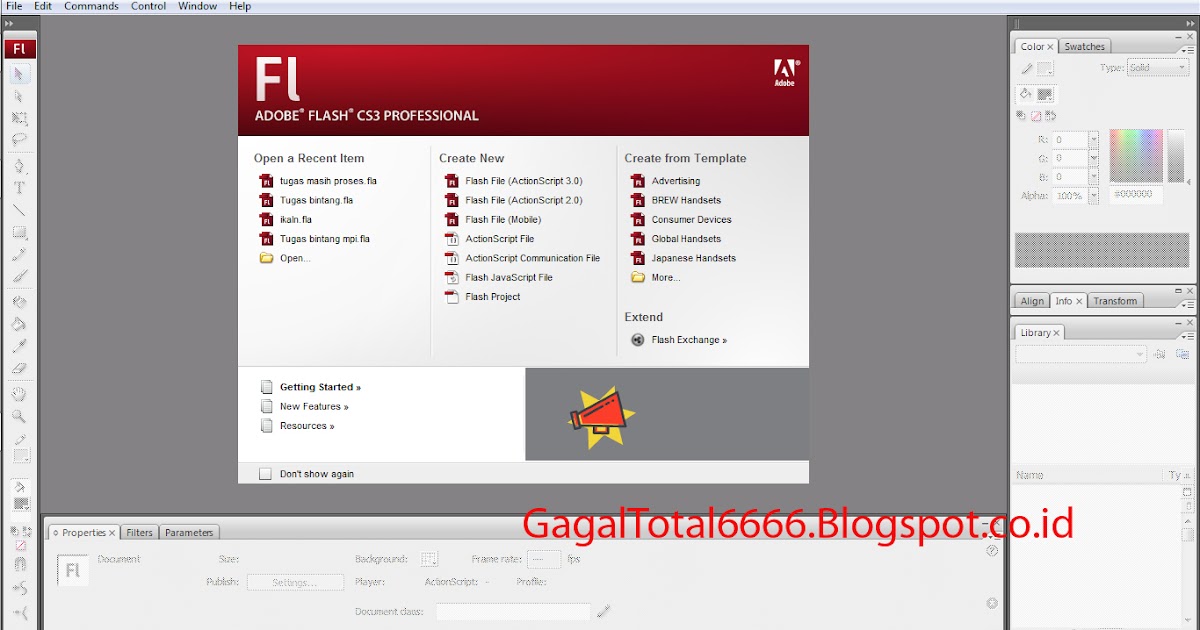Click the Fl logo atop the tools panel
Viewport: 1200px width, 630px height.
click(x=20, y=48)
